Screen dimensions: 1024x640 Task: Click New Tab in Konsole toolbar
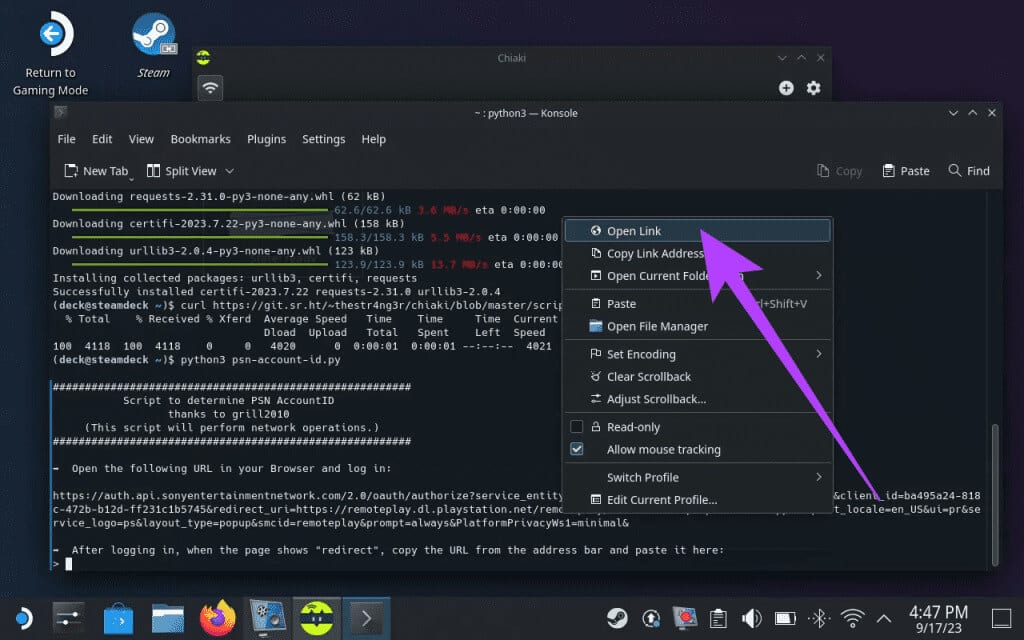(96, 171)
